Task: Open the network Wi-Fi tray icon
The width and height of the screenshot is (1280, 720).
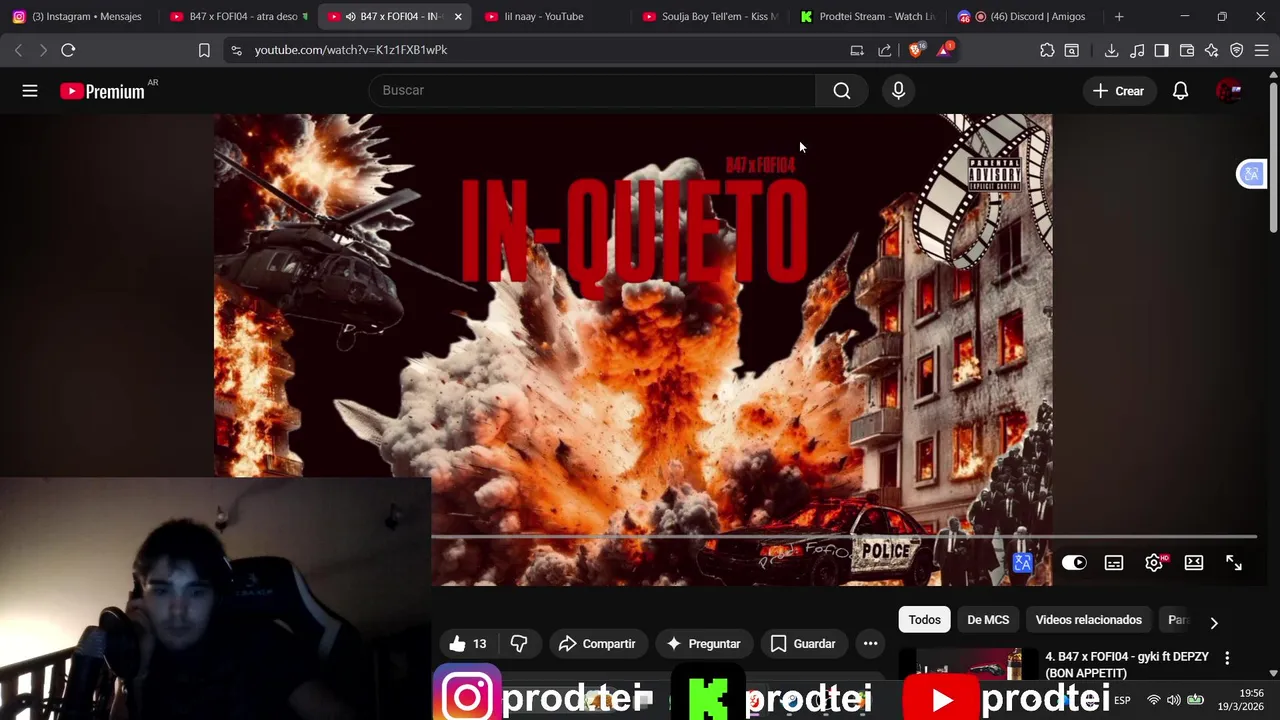Action: click(x=1153, y=700)
